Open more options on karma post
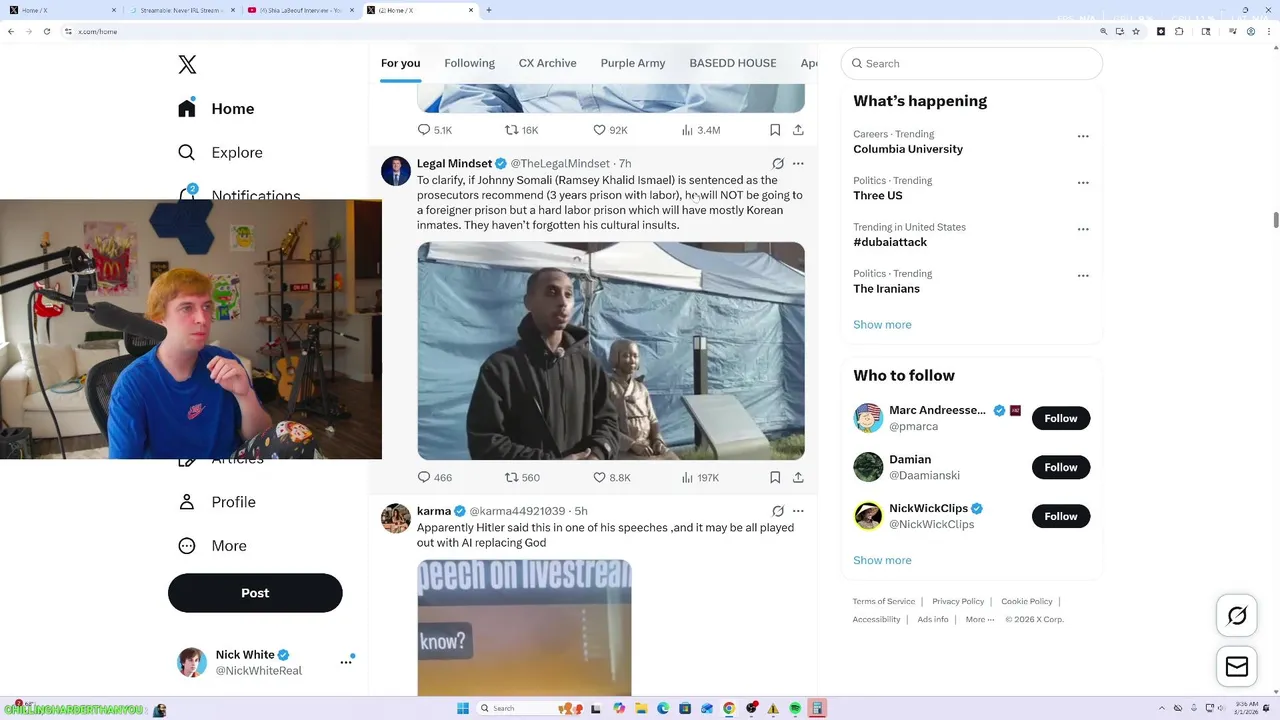1280x720 pixels. 798,511
